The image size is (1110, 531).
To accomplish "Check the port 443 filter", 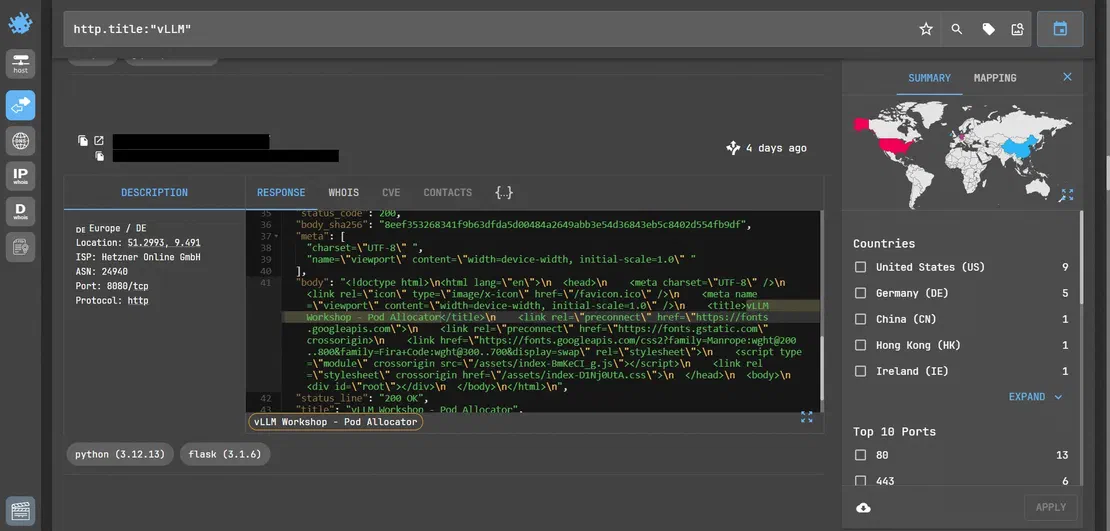I will coord(860,481).
